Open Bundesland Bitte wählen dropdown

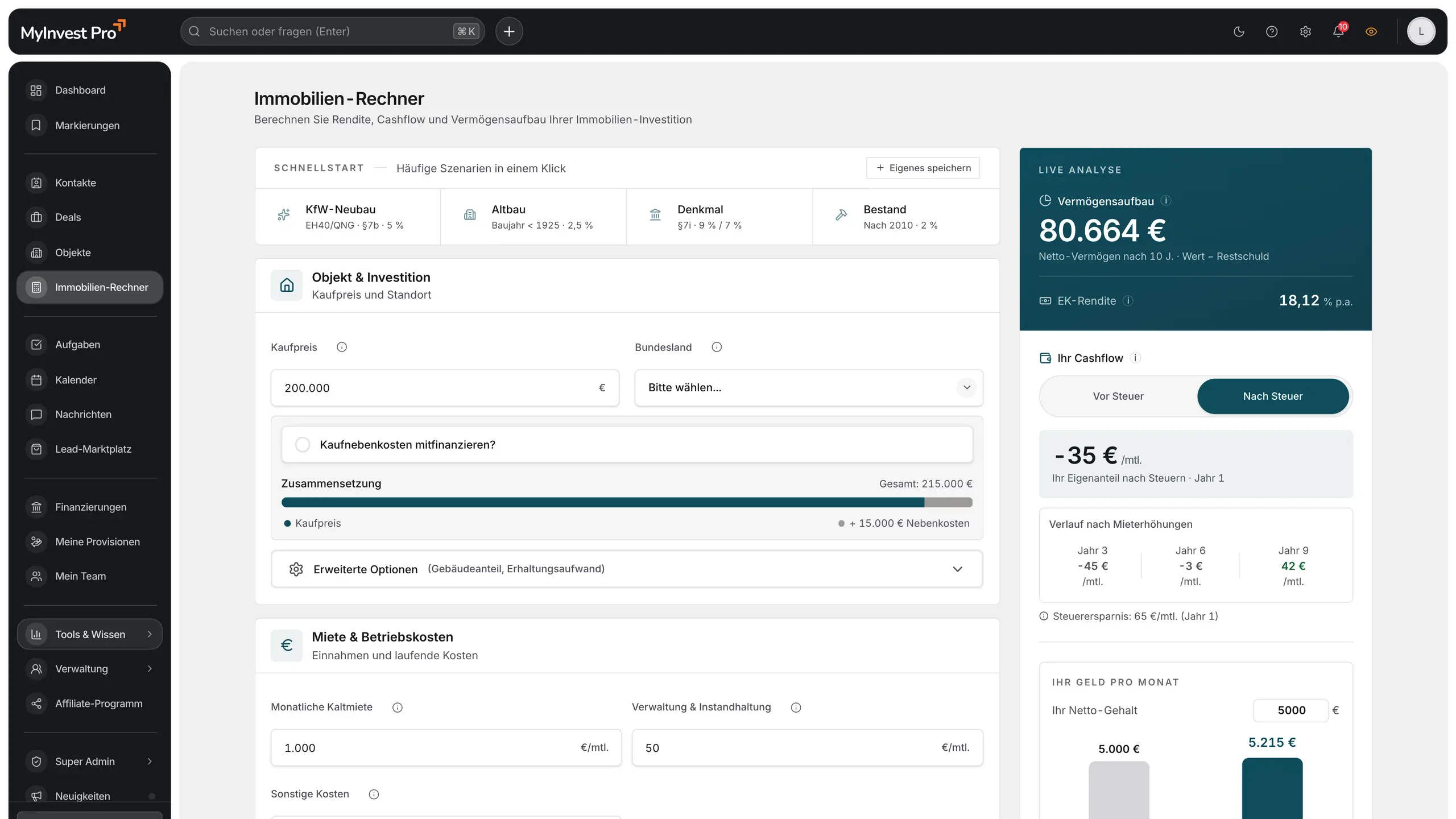[x=809, y=388]
